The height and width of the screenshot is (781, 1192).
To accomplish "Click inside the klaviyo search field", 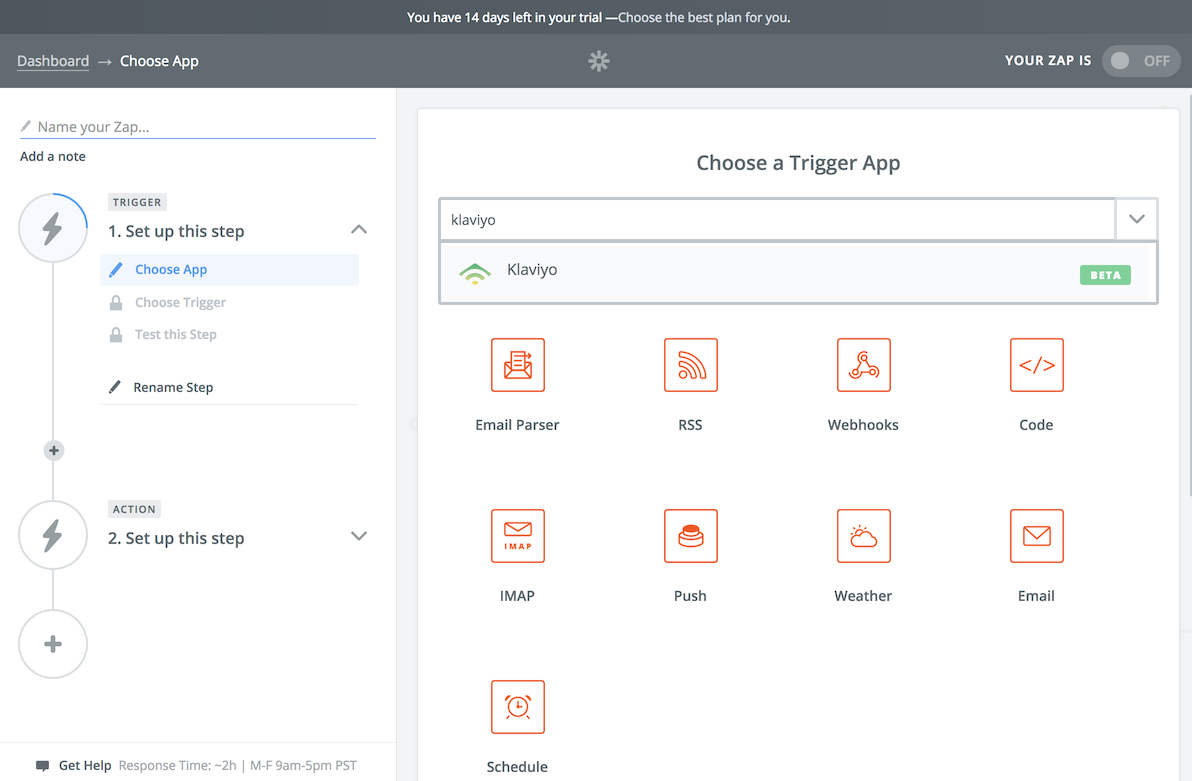I will tap(700, 219).
